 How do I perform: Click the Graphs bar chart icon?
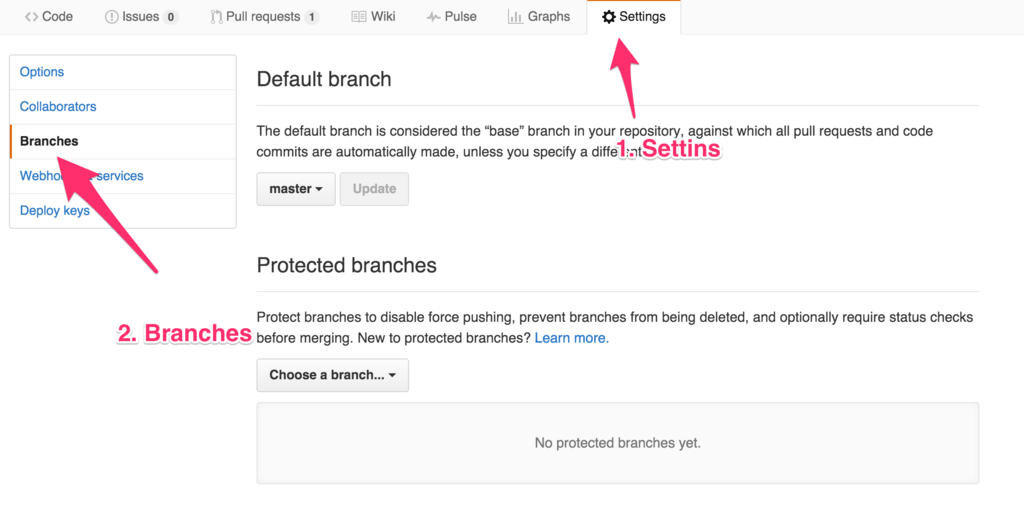[x=515, y=17]
